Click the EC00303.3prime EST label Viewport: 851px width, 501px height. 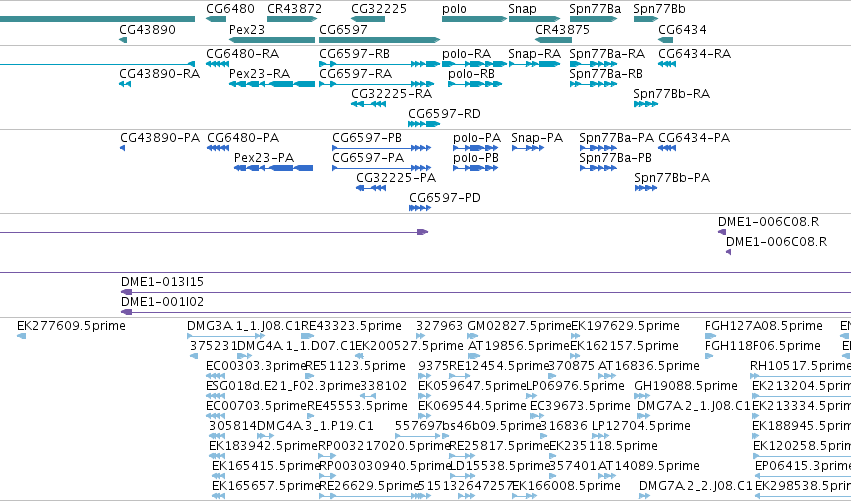click(x=257, y=366)
